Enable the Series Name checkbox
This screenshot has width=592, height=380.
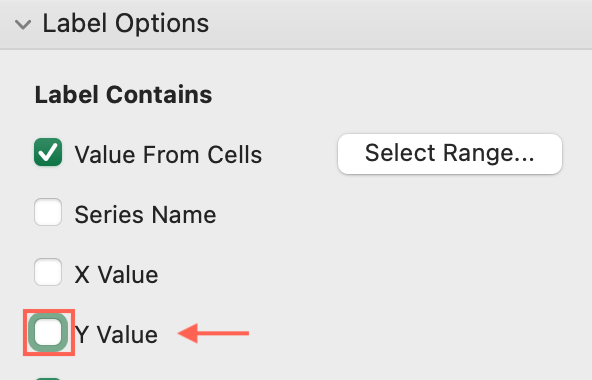[48, 212]
